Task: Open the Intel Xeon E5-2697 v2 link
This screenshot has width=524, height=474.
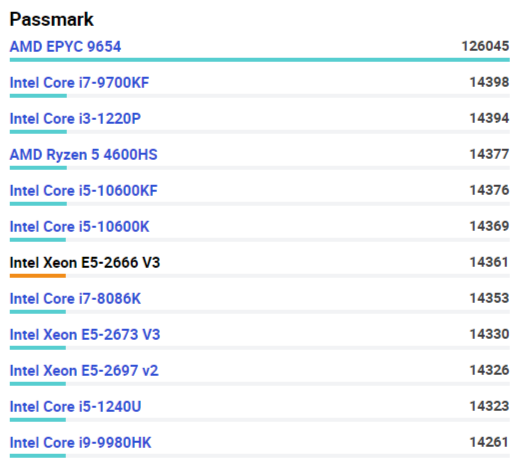Action: pos(84,371)
